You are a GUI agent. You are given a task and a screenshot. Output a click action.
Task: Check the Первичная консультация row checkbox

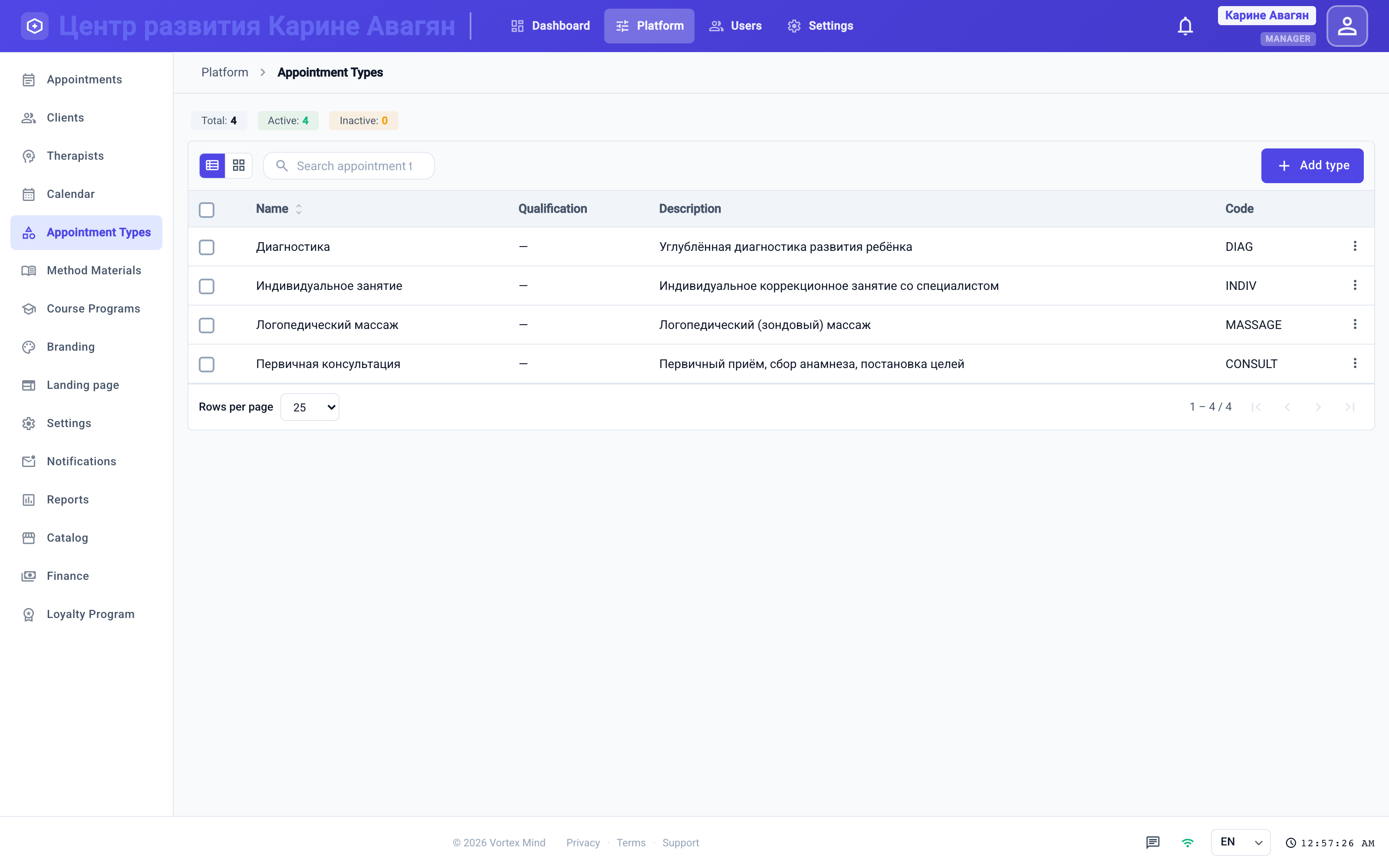207,364
